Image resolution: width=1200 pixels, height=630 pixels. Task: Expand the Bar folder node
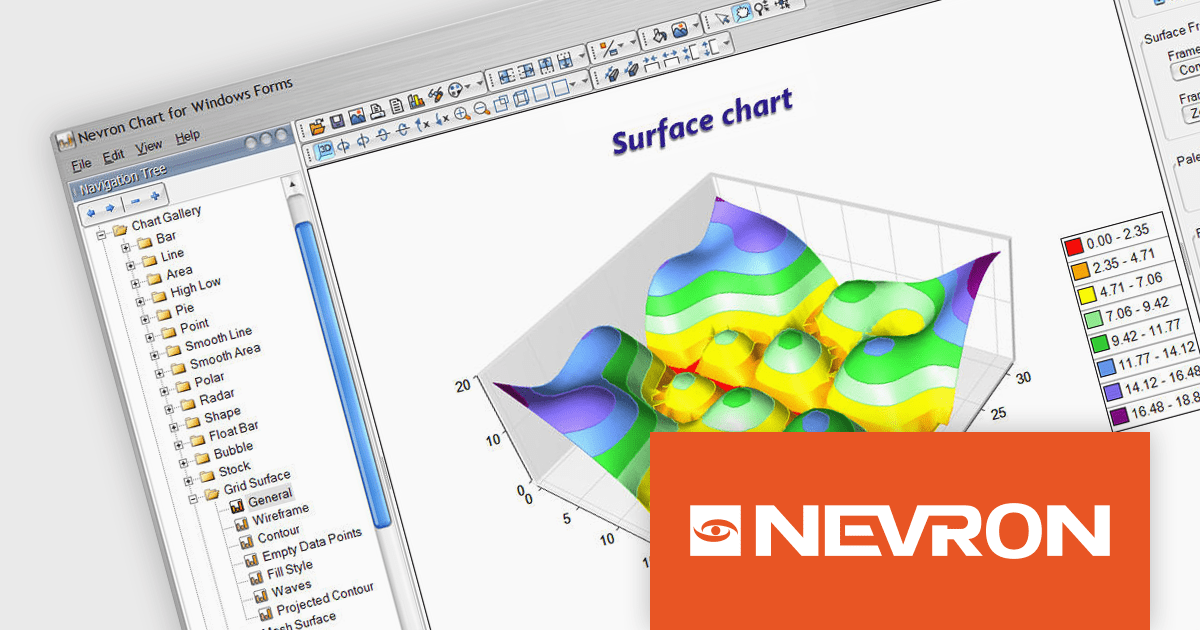[125, 247]
